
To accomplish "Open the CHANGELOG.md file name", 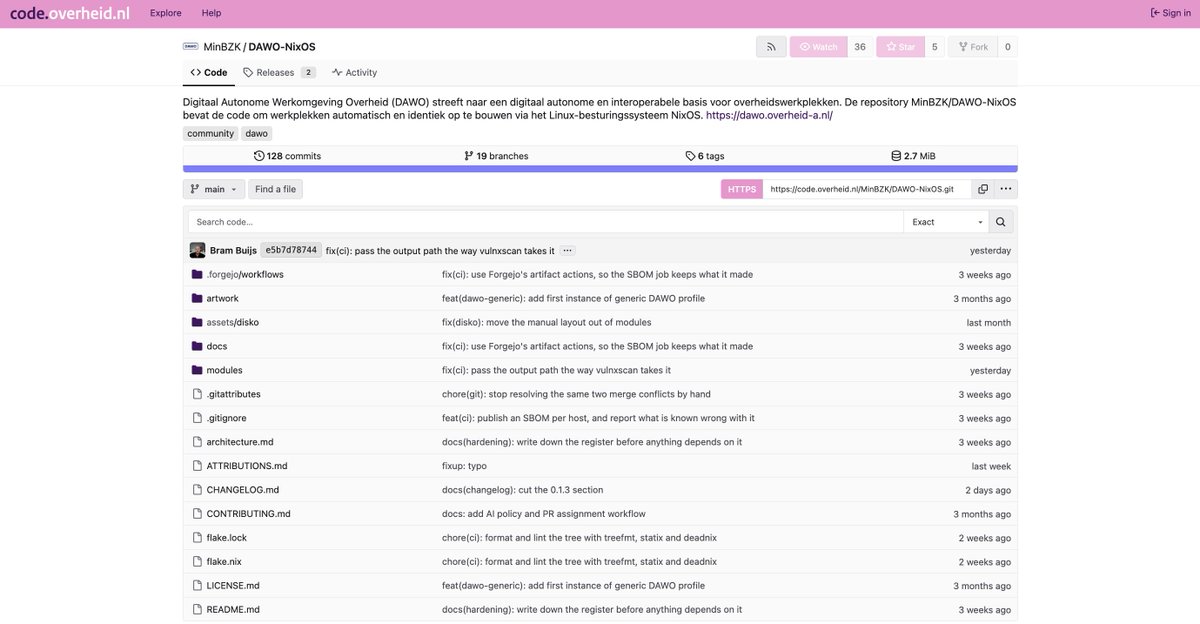I will point(243,490).
